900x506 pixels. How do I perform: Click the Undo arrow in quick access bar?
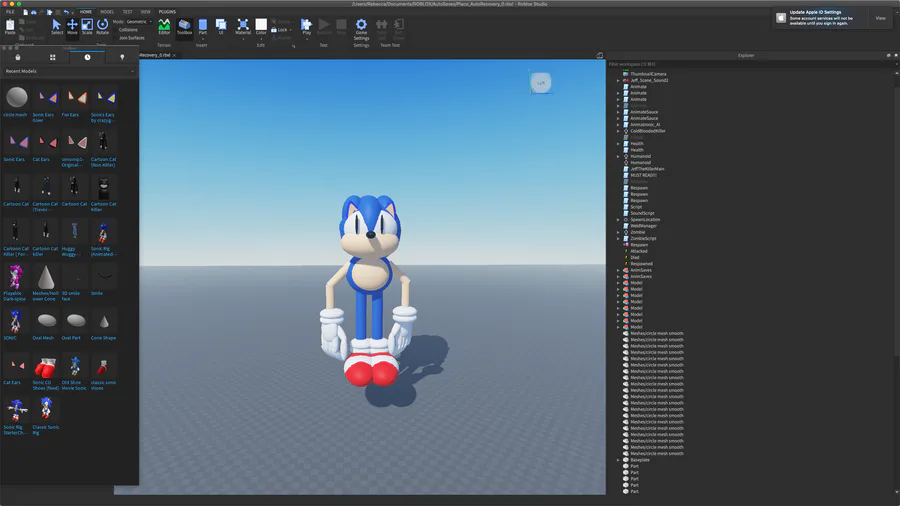point(66,11)
